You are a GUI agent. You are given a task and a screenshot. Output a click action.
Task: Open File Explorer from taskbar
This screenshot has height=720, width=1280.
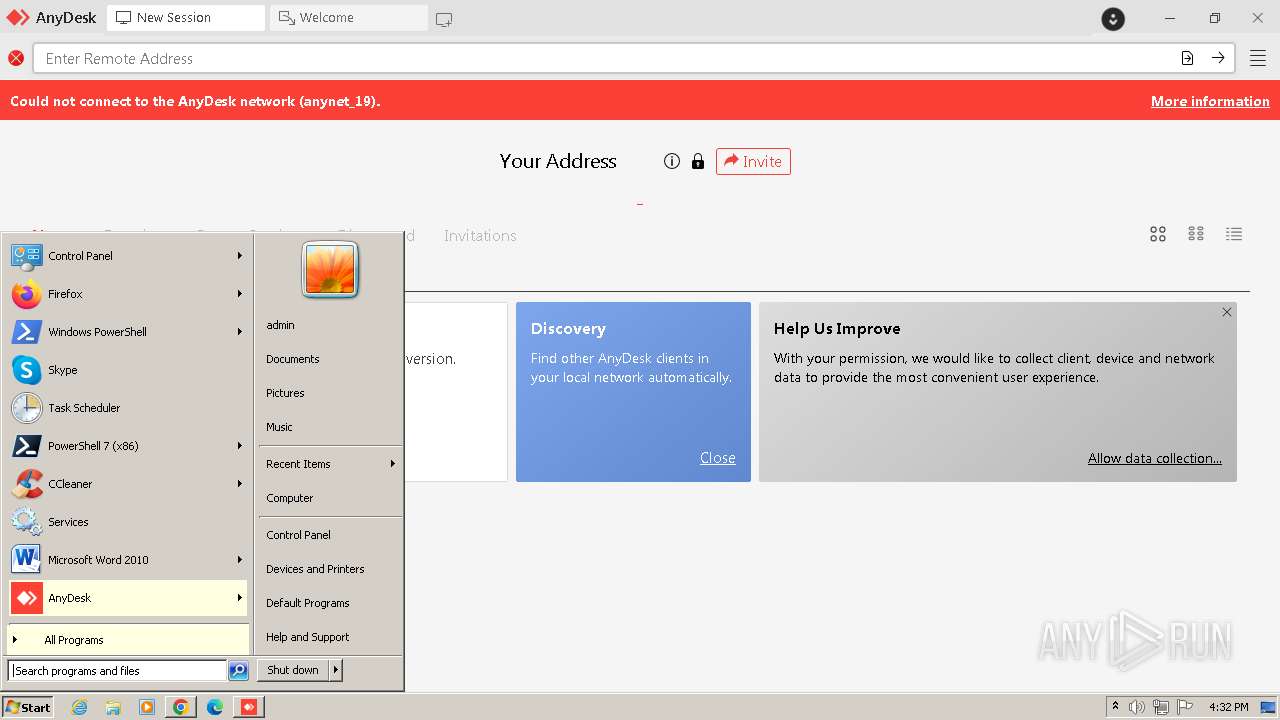point(113,707)
